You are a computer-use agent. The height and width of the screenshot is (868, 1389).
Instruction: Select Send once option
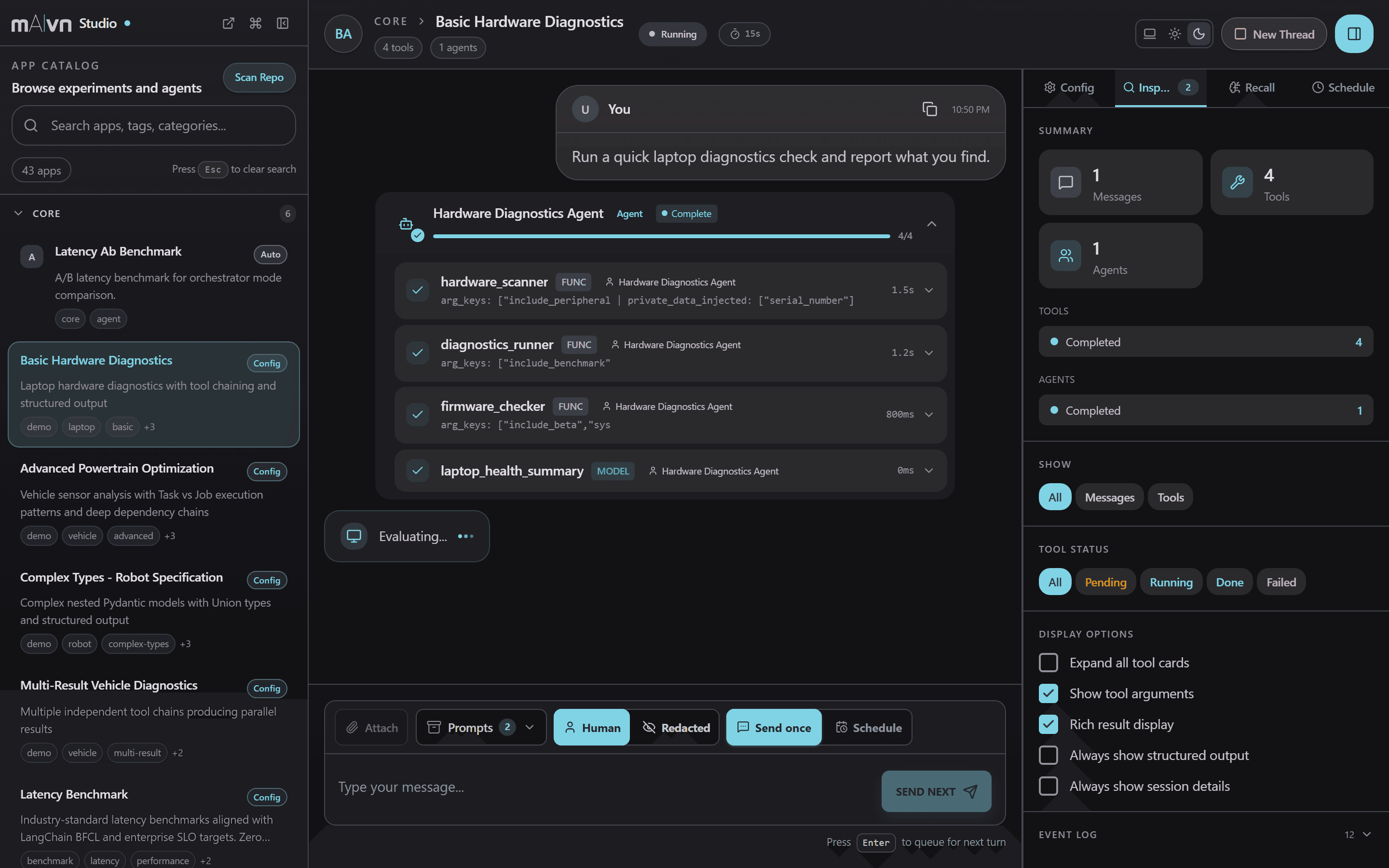pos(774,727)
